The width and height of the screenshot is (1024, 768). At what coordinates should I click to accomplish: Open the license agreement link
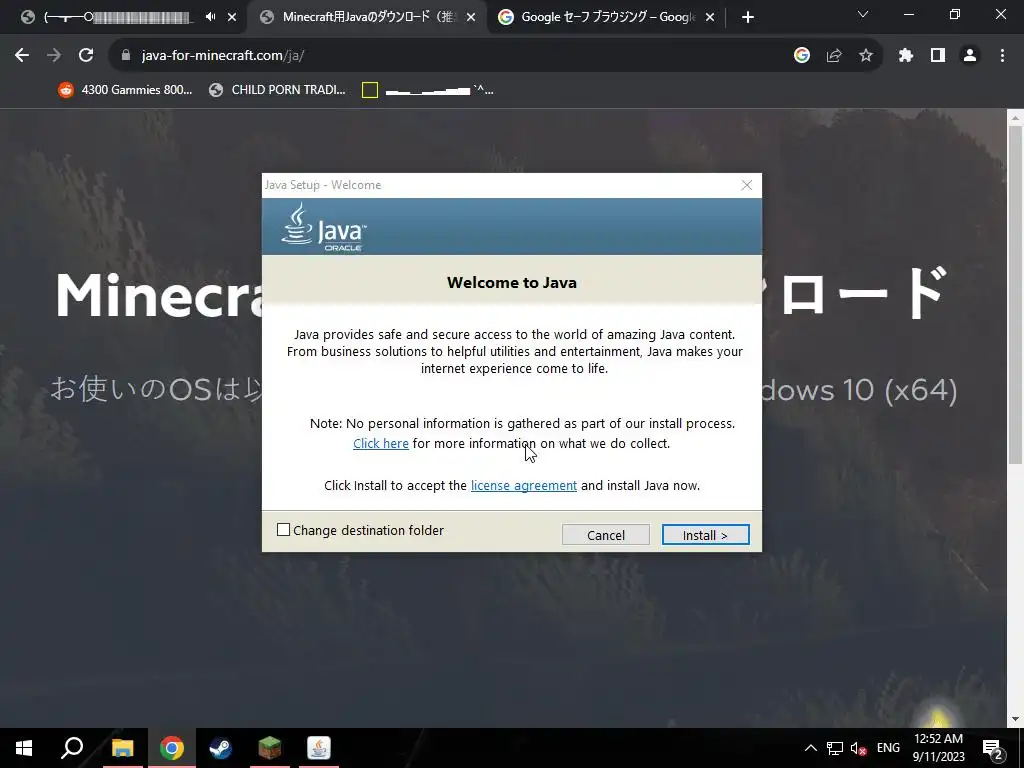pyautogui.click(x=524, y=485)
